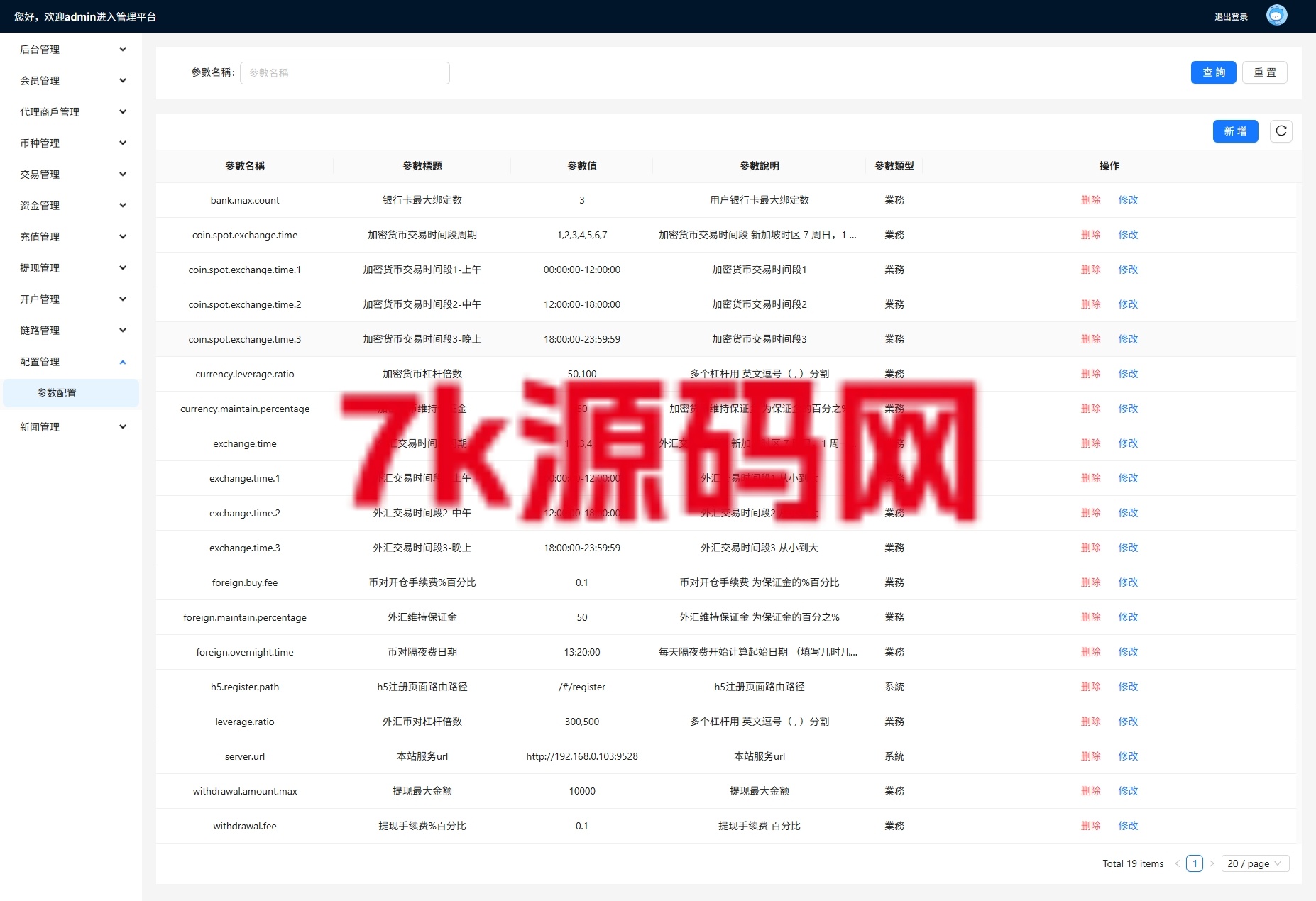This screenshot has height=901, width=1316.
Task: Click the 新增 add button
Action: 1235,131
